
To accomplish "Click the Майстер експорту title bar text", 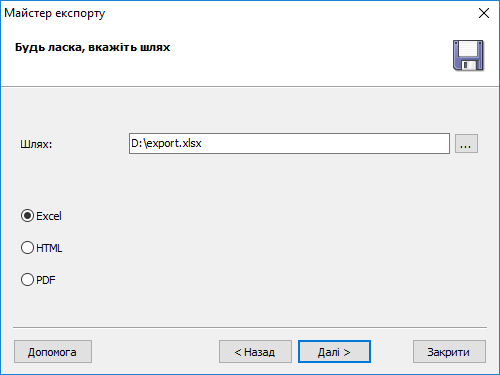I will click(55, 13).
